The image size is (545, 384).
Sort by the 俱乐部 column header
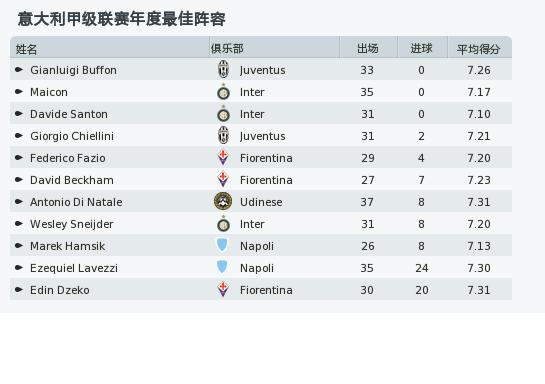227,48
